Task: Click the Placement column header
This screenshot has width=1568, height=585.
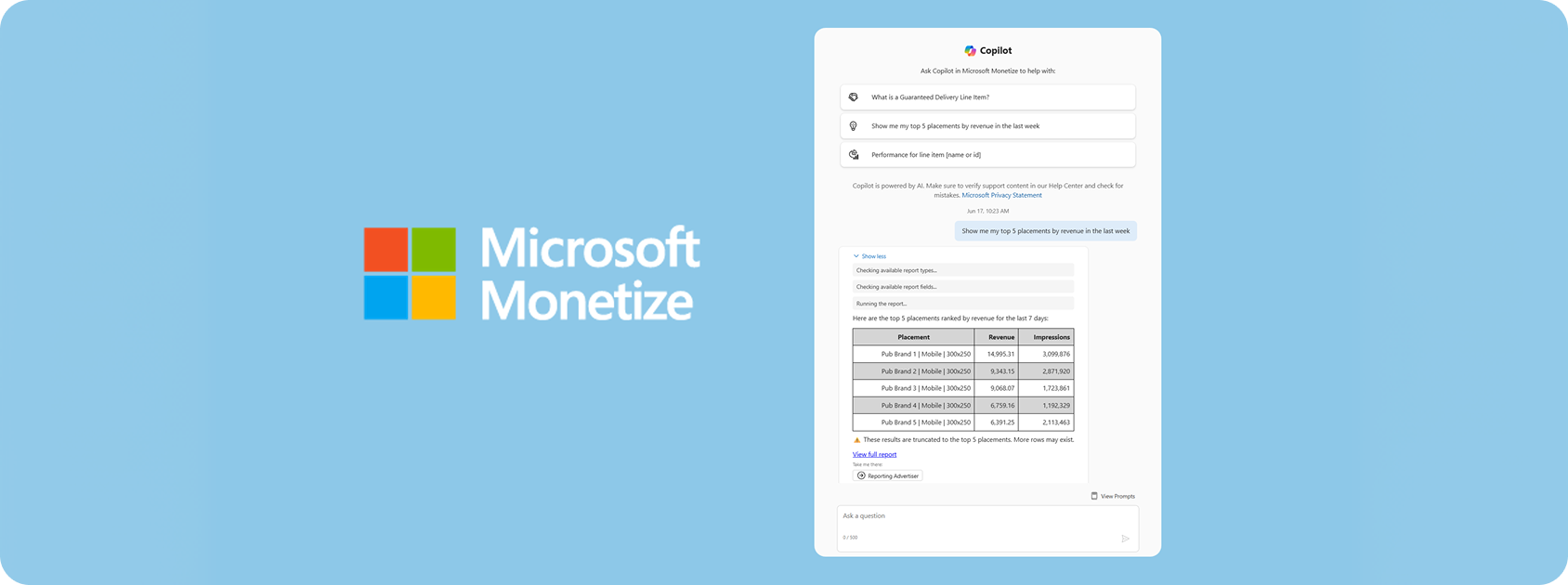Action: pyautogui.click(x=913, y=337)
